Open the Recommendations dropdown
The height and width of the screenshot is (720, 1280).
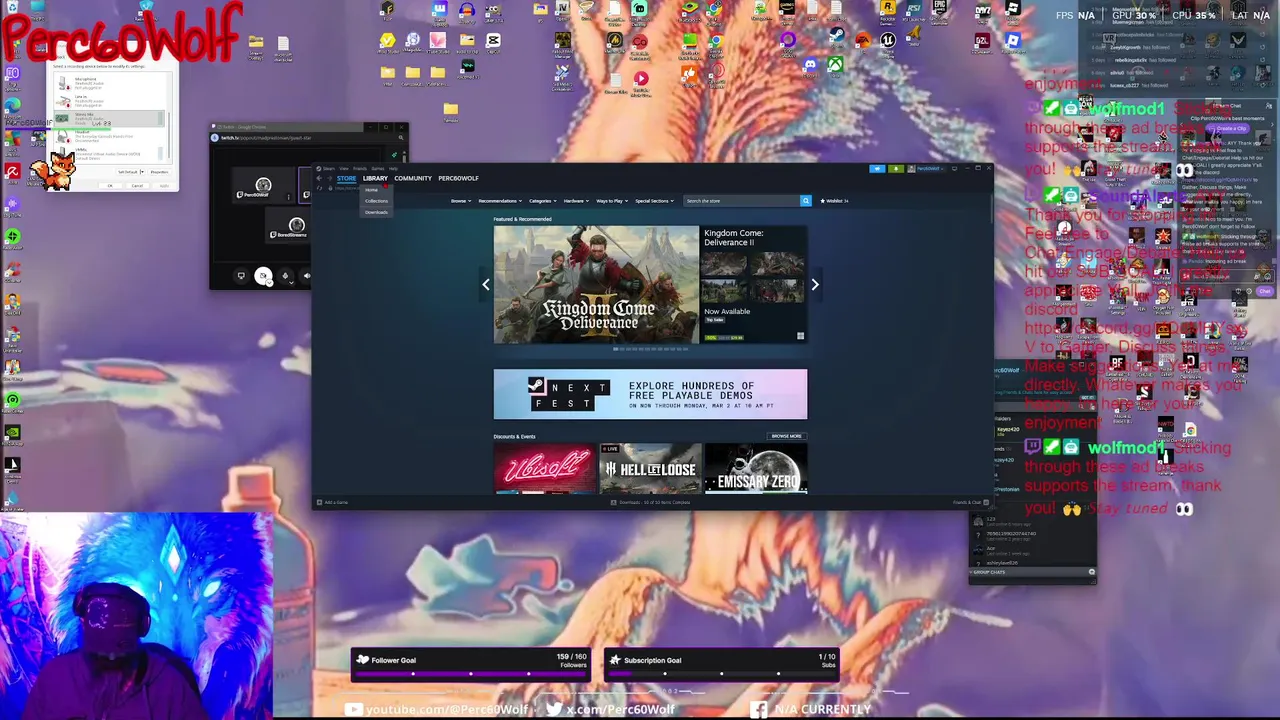[500, 201]
